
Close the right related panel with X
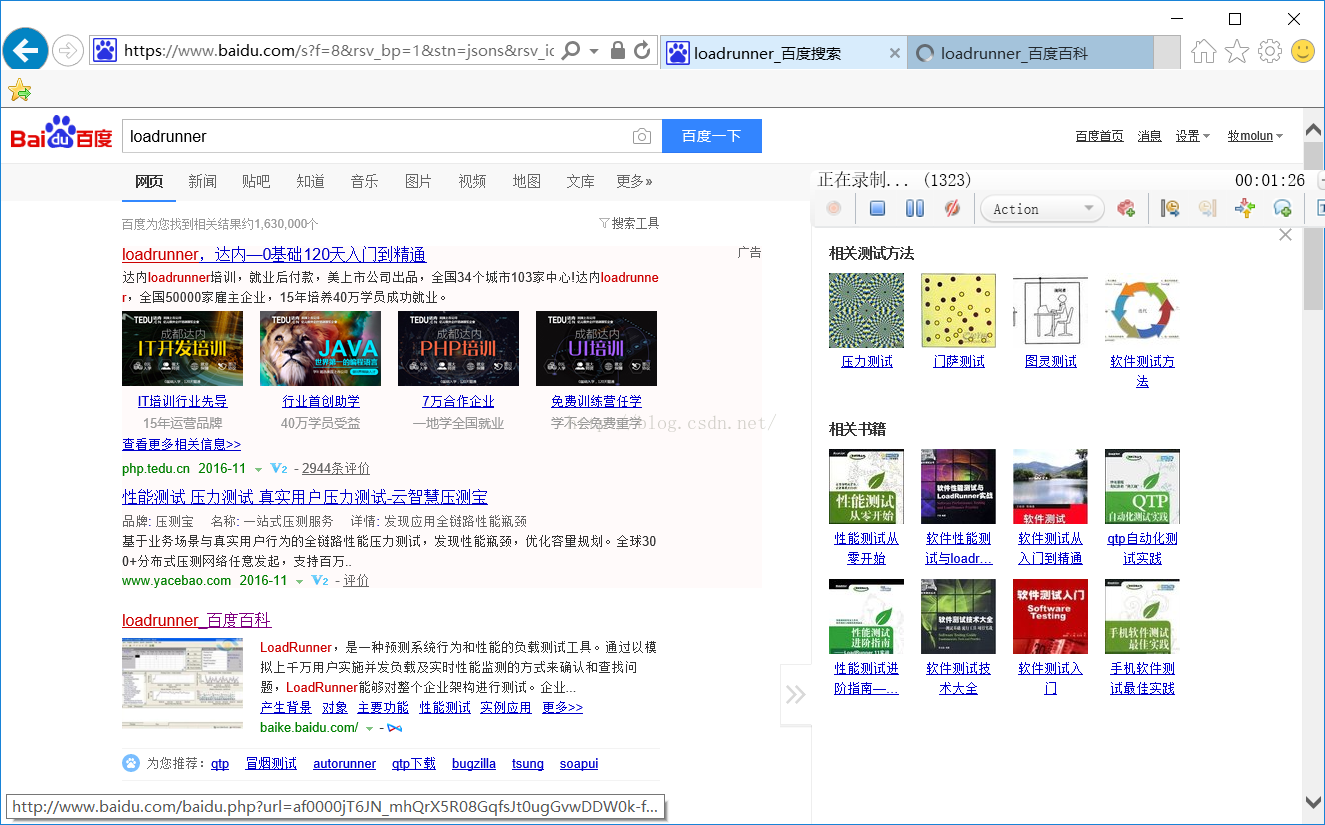[x=1286, y=234]
